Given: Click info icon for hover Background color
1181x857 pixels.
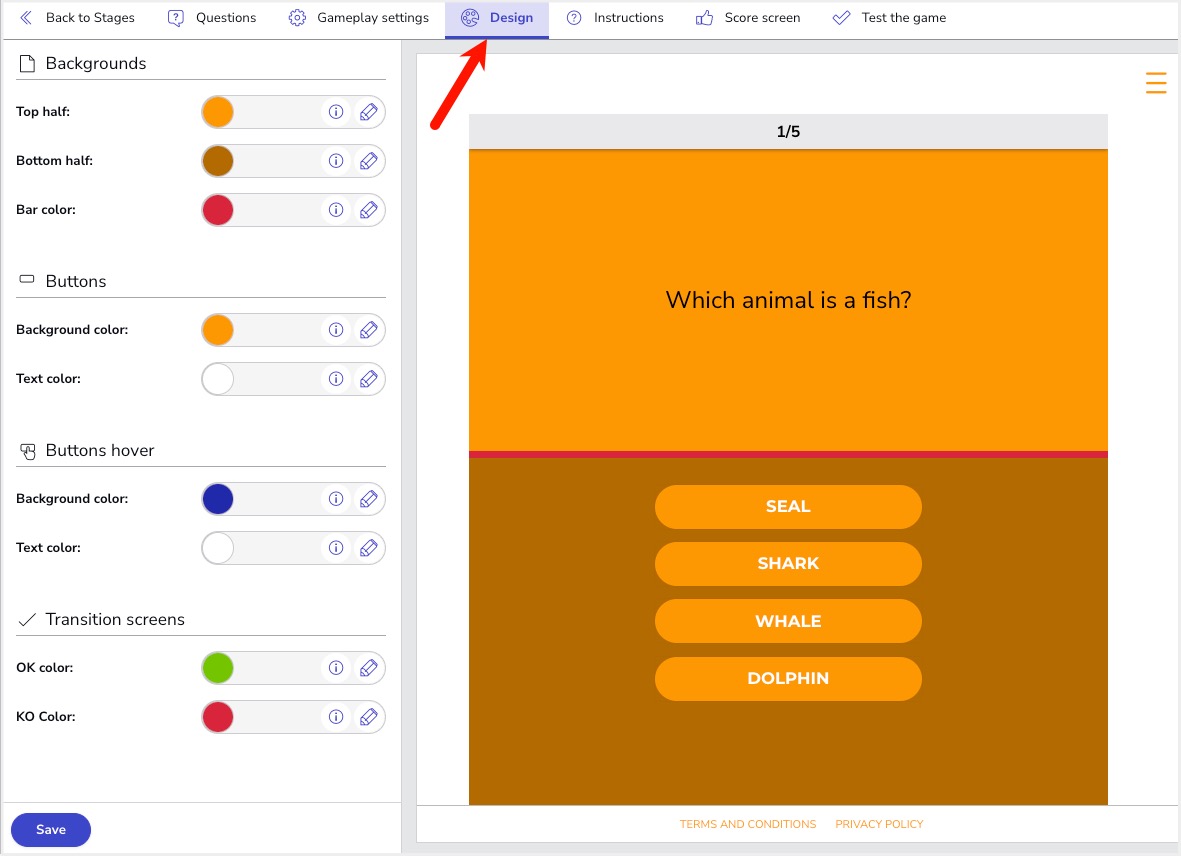Looking at the screenshot, I should (x=336, y=499).
